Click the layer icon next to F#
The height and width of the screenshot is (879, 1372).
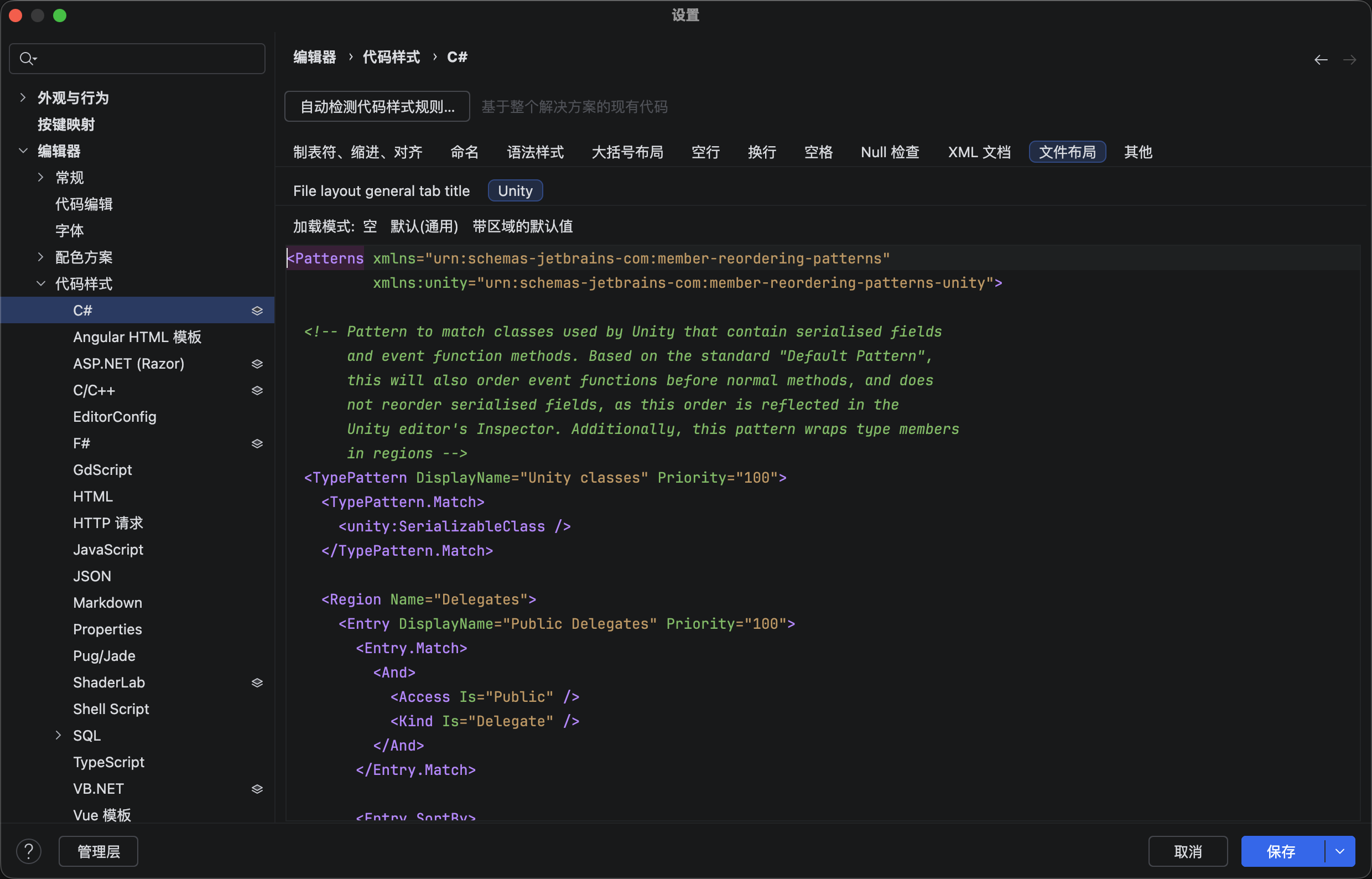click(x=257, y=443)
